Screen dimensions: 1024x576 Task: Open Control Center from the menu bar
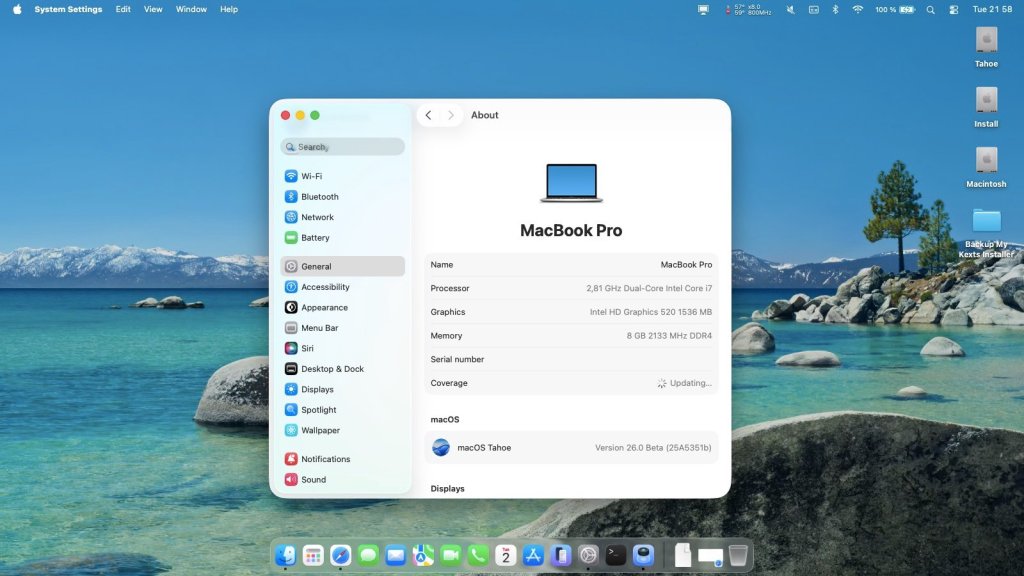[x=953, y=9]
